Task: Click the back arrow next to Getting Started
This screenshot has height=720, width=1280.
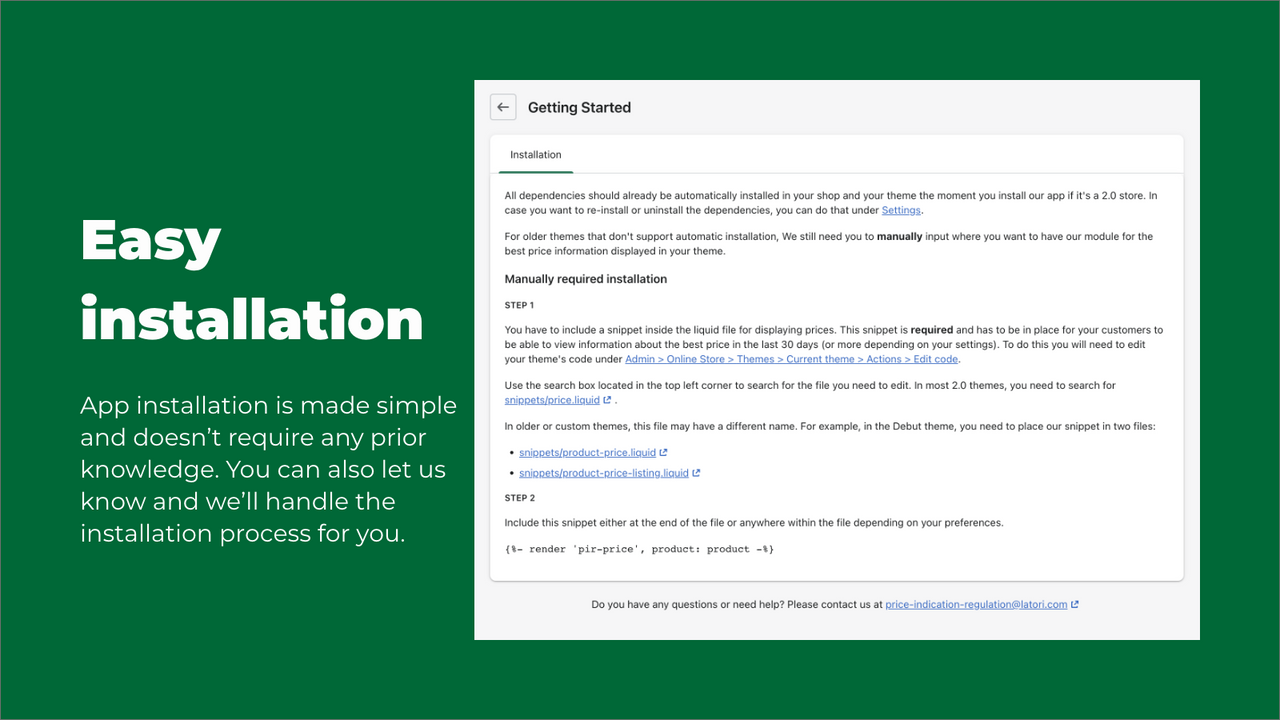Action: pyautogui.click(x=503, y=107)
